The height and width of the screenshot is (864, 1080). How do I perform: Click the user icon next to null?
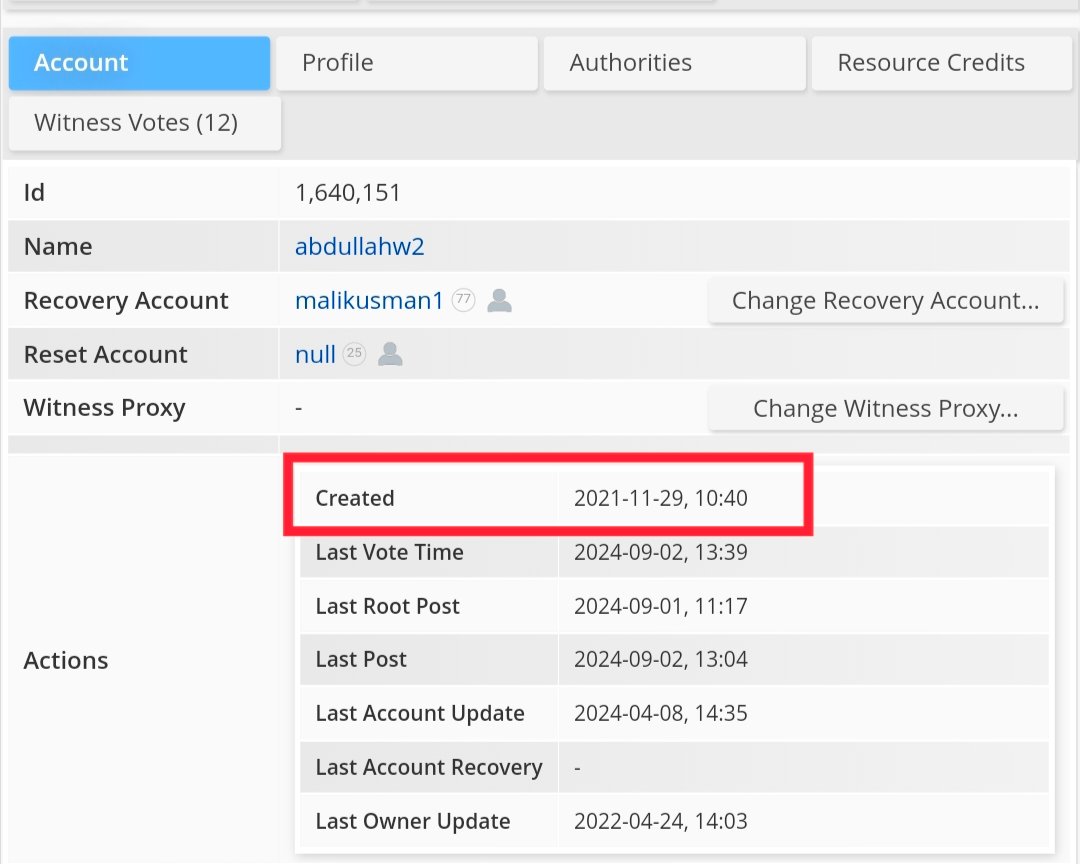[390, 355]
